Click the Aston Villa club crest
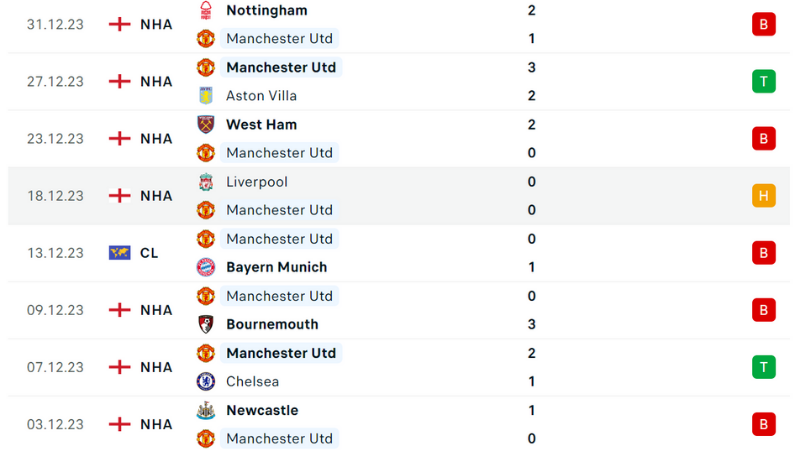Image resolution: width=800 pixels, height=450 pixels. tap(206, 95)
